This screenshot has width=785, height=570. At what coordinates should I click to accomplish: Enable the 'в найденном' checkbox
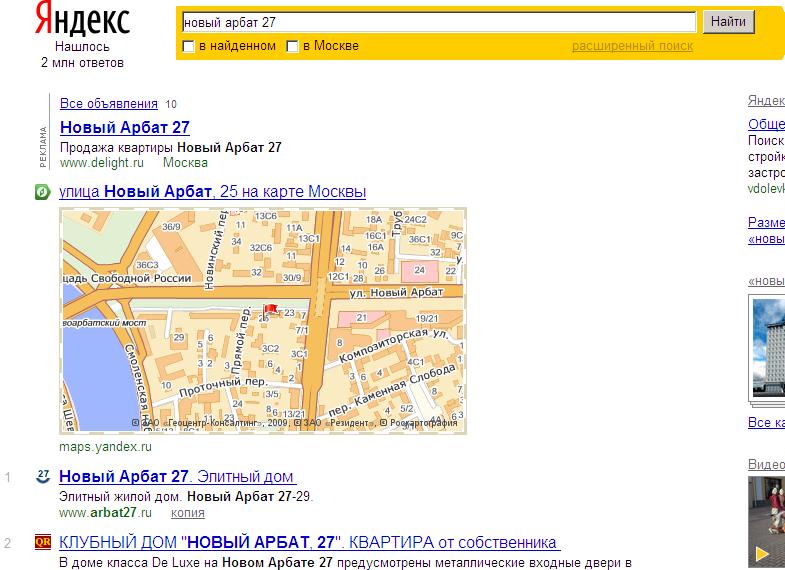pos(188,47)
